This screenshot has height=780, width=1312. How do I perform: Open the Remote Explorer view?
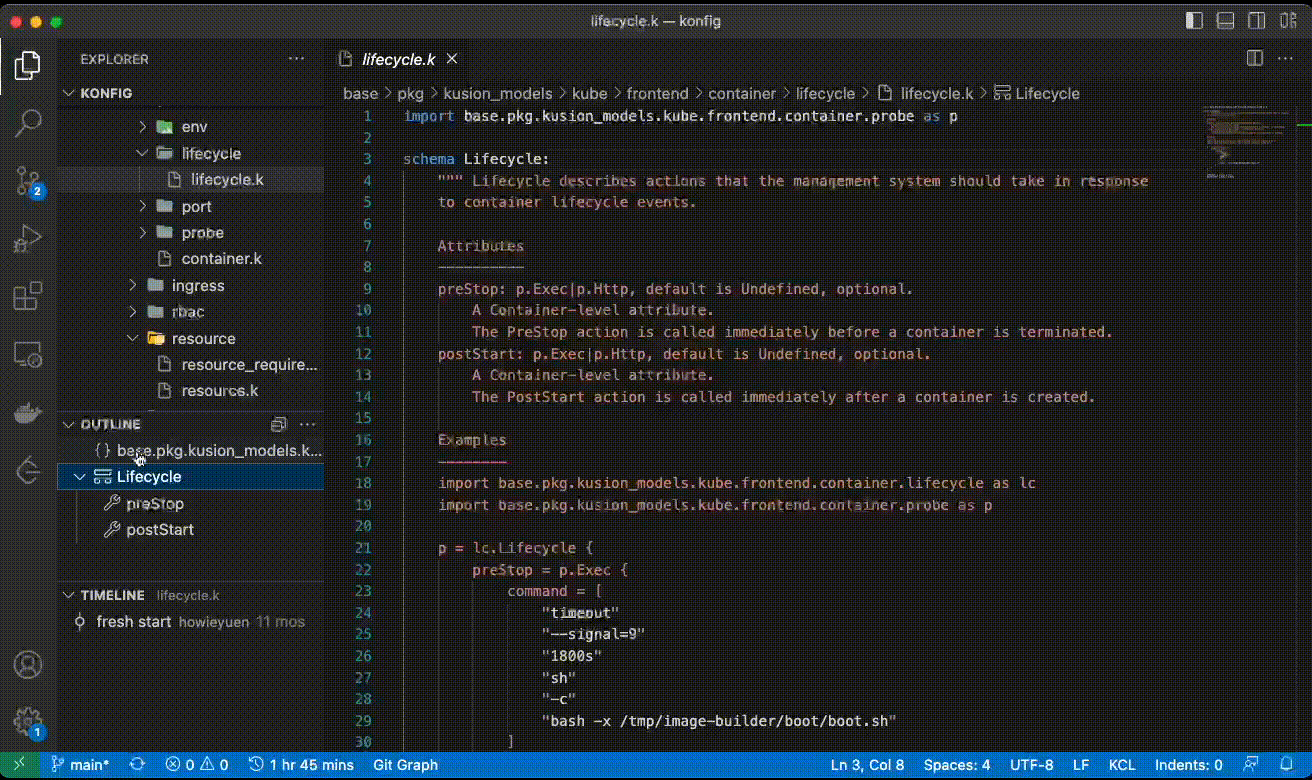[x=27, y=352]
